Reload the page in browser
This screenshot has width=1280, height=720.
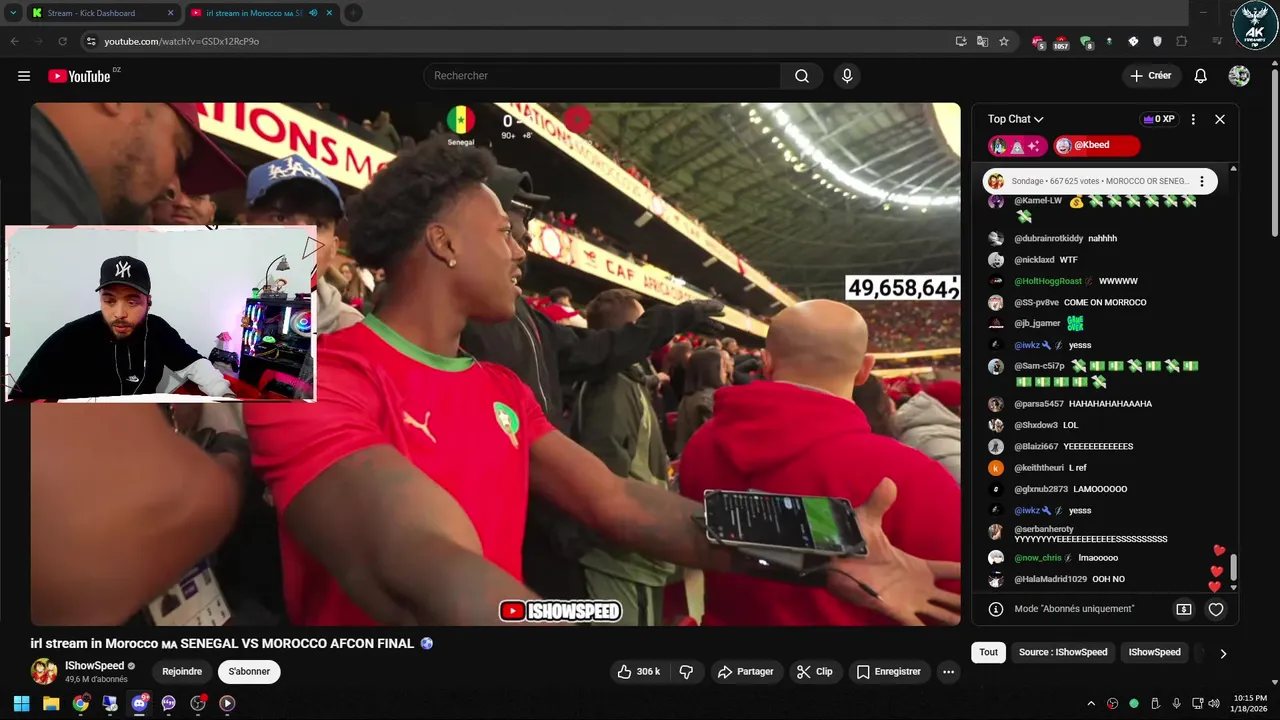tap(62, 41)
